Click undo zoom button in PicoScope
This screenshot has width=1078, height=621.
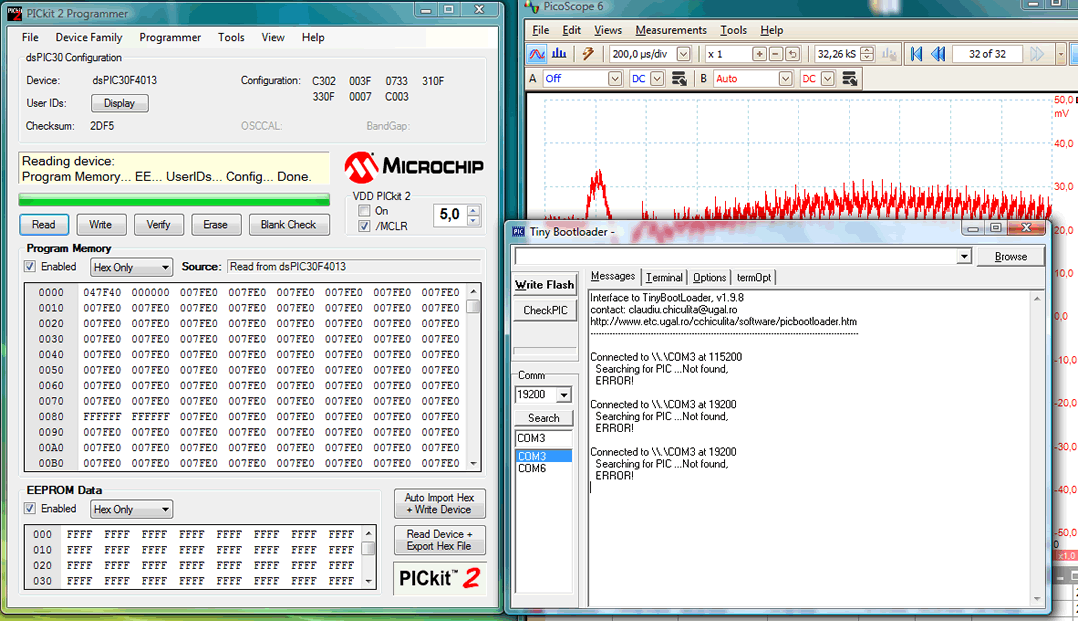(x=793, y=54)
